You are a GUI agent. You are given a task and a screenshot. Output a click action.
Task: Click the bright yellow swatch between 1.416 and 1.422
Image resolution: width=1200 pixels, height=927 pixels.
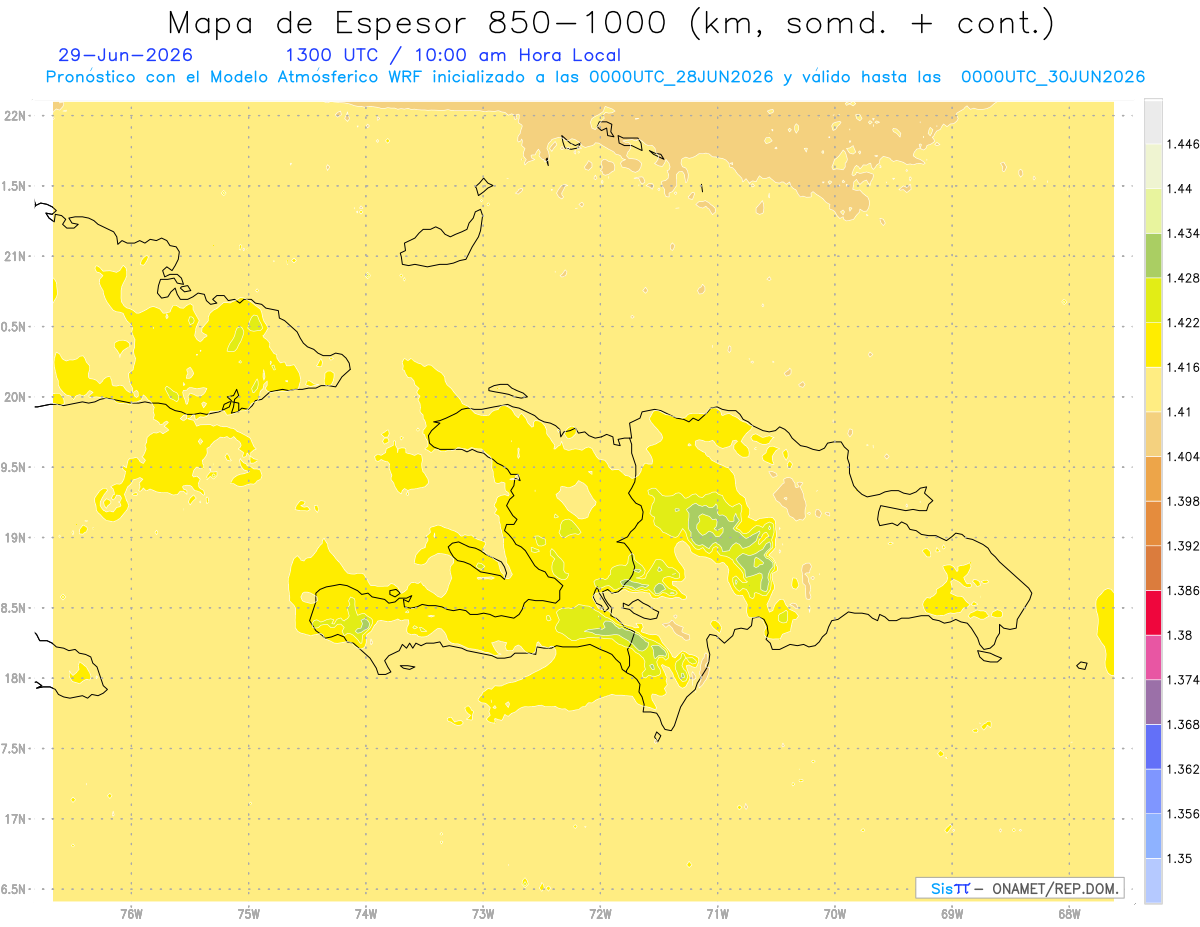(x=1153, y=345)
